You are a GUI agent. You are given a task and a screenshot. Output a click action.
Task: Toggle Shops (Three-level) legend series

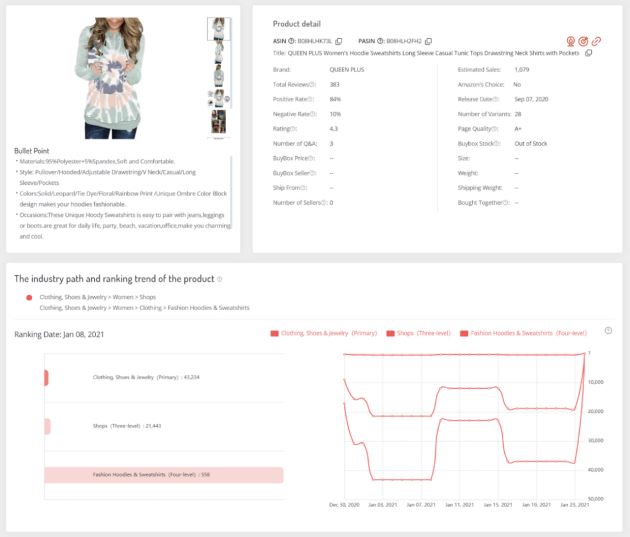(x=418, y=333)
